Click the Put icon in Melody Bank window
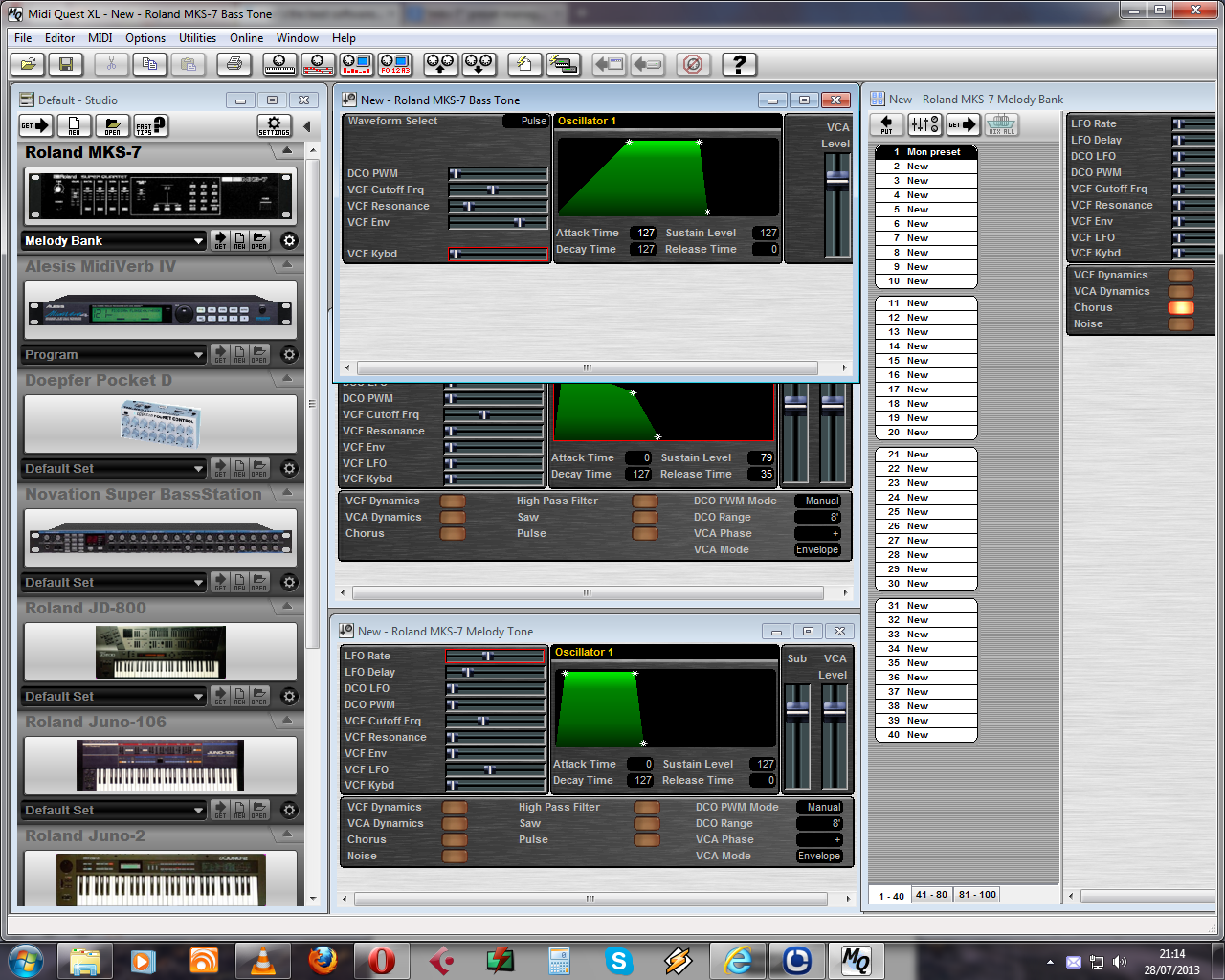The width and height of the screenshot is (1225, 980). click(886, 124)
